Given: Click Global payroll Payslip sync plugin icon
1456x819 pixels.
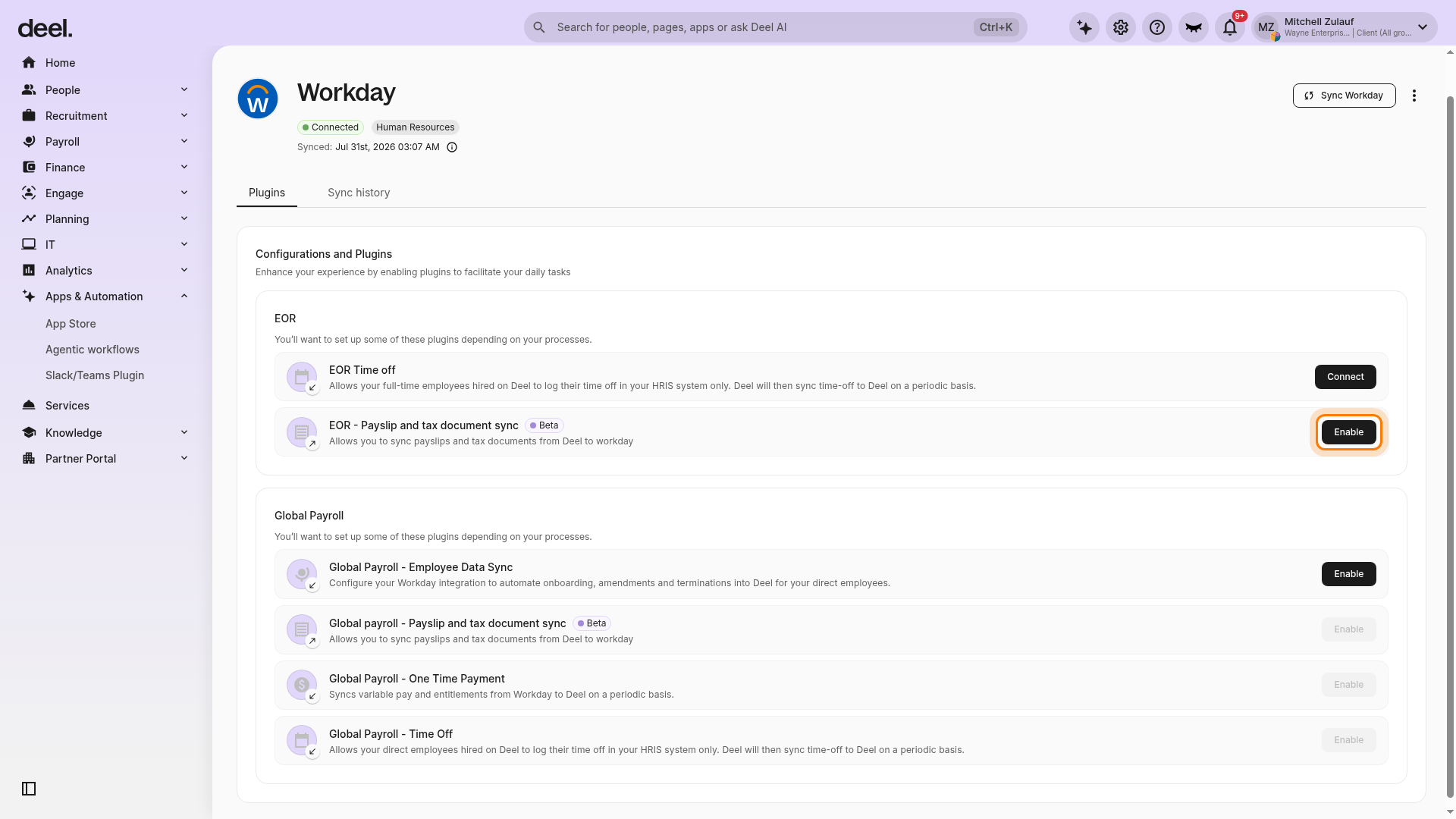Looking at the screenshot, I should [x=302, y=629].
